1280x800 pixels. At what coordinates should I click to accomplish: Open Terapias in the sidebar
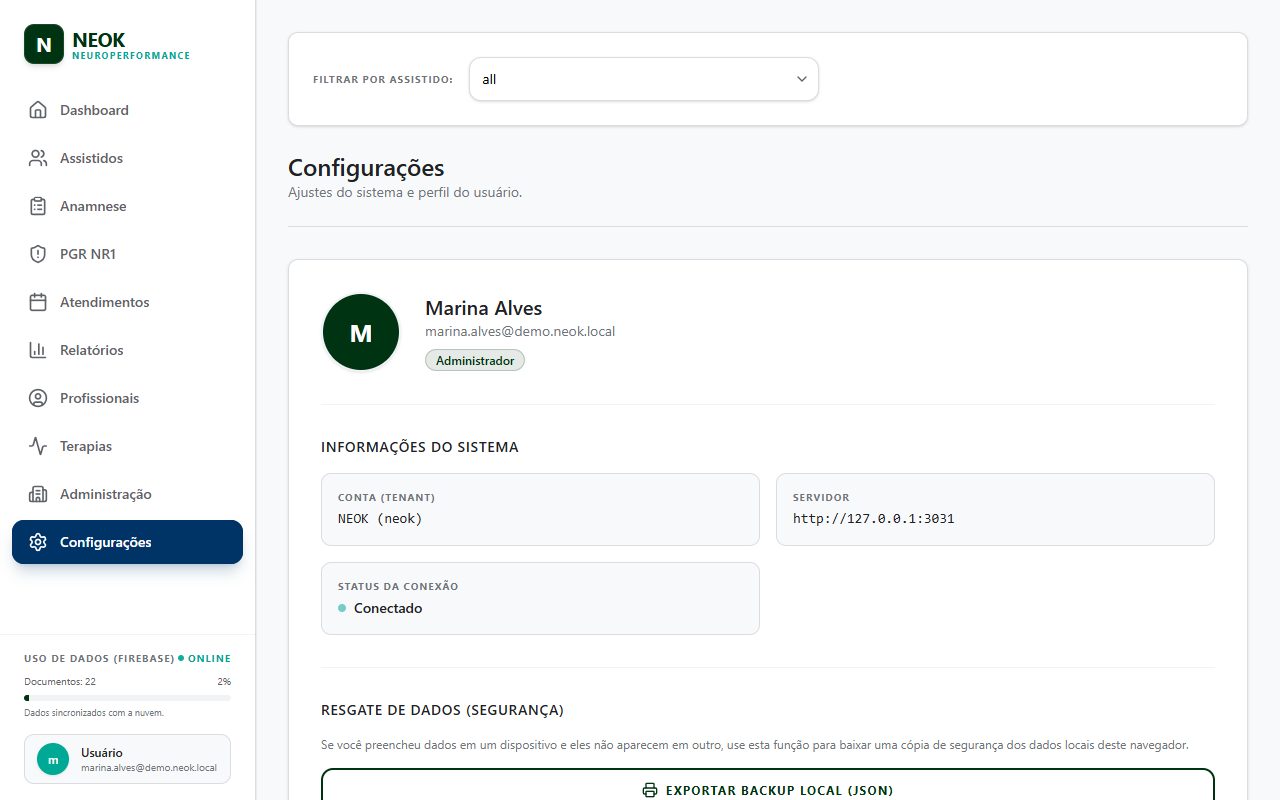click(127, 446)
